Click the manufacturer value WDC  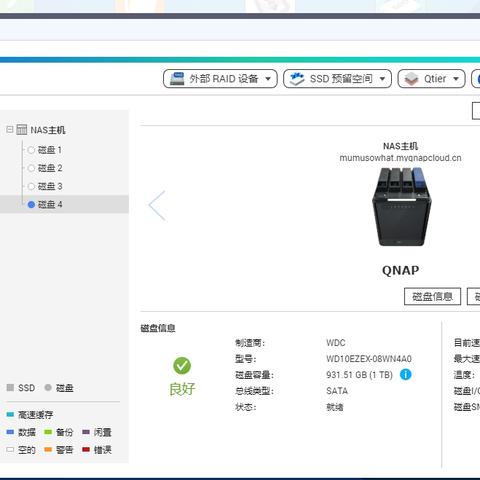pyautogui.click(x=336, y=343)
